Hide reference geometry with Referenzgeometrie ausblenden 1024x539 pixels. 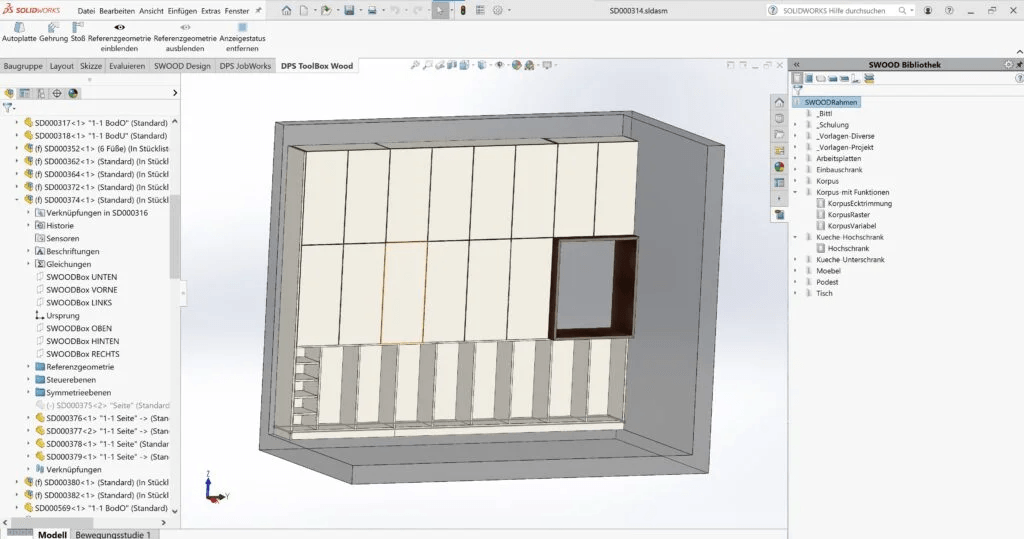click(185, 27)
